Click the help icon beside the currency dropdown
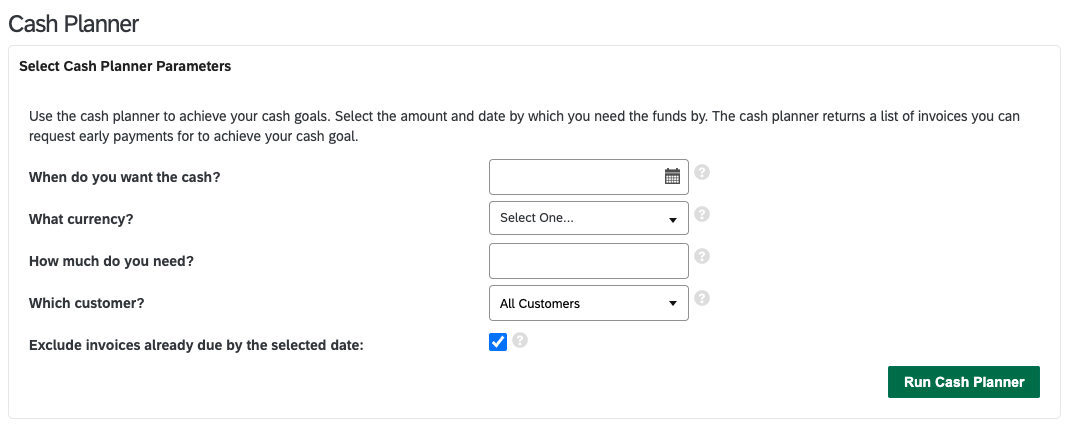Image resolution: width=1071 pixels, height=428 pixels. coord(702,214)
